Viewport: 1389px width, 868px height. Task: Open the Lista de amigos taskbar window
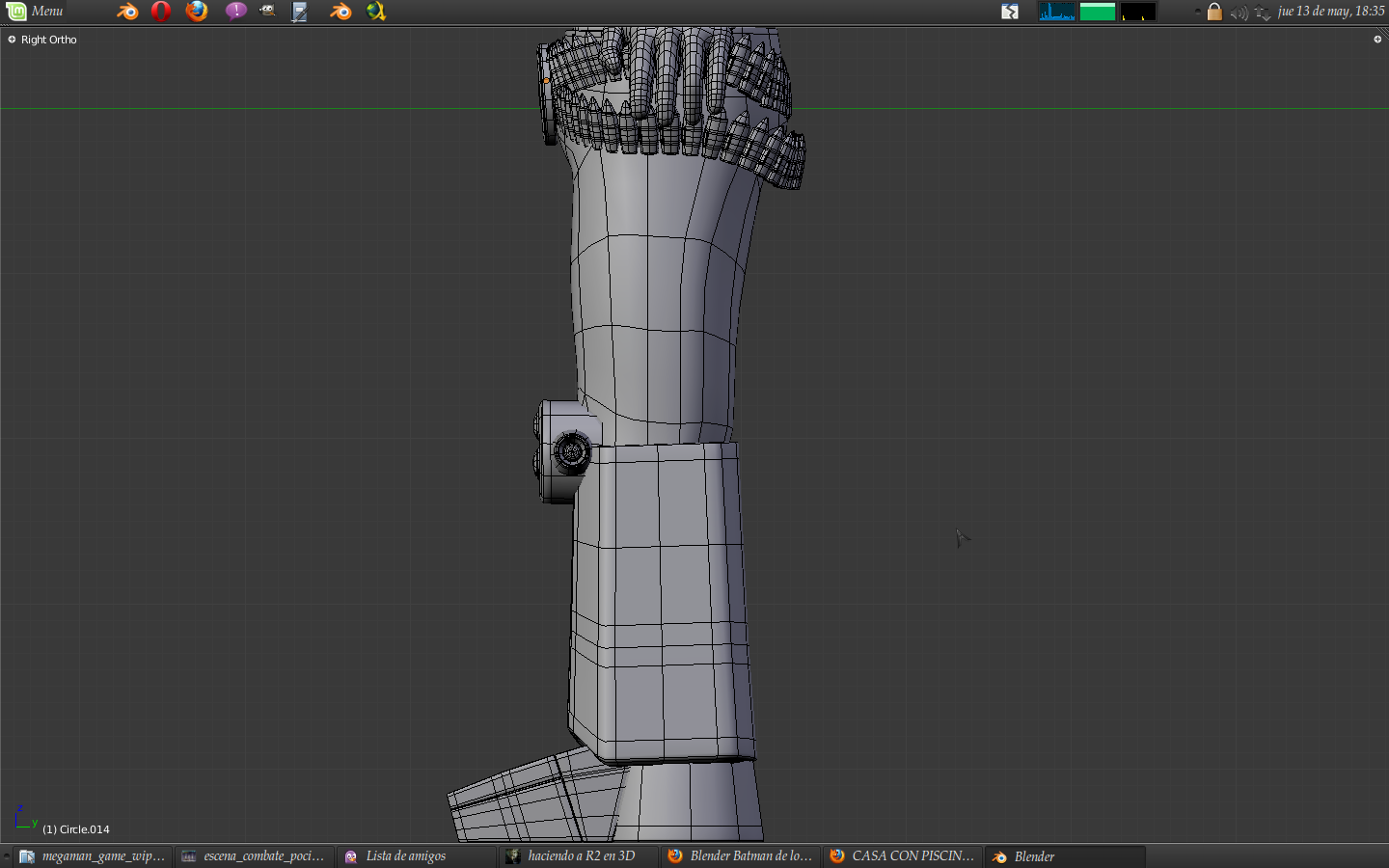pos(417,856)
